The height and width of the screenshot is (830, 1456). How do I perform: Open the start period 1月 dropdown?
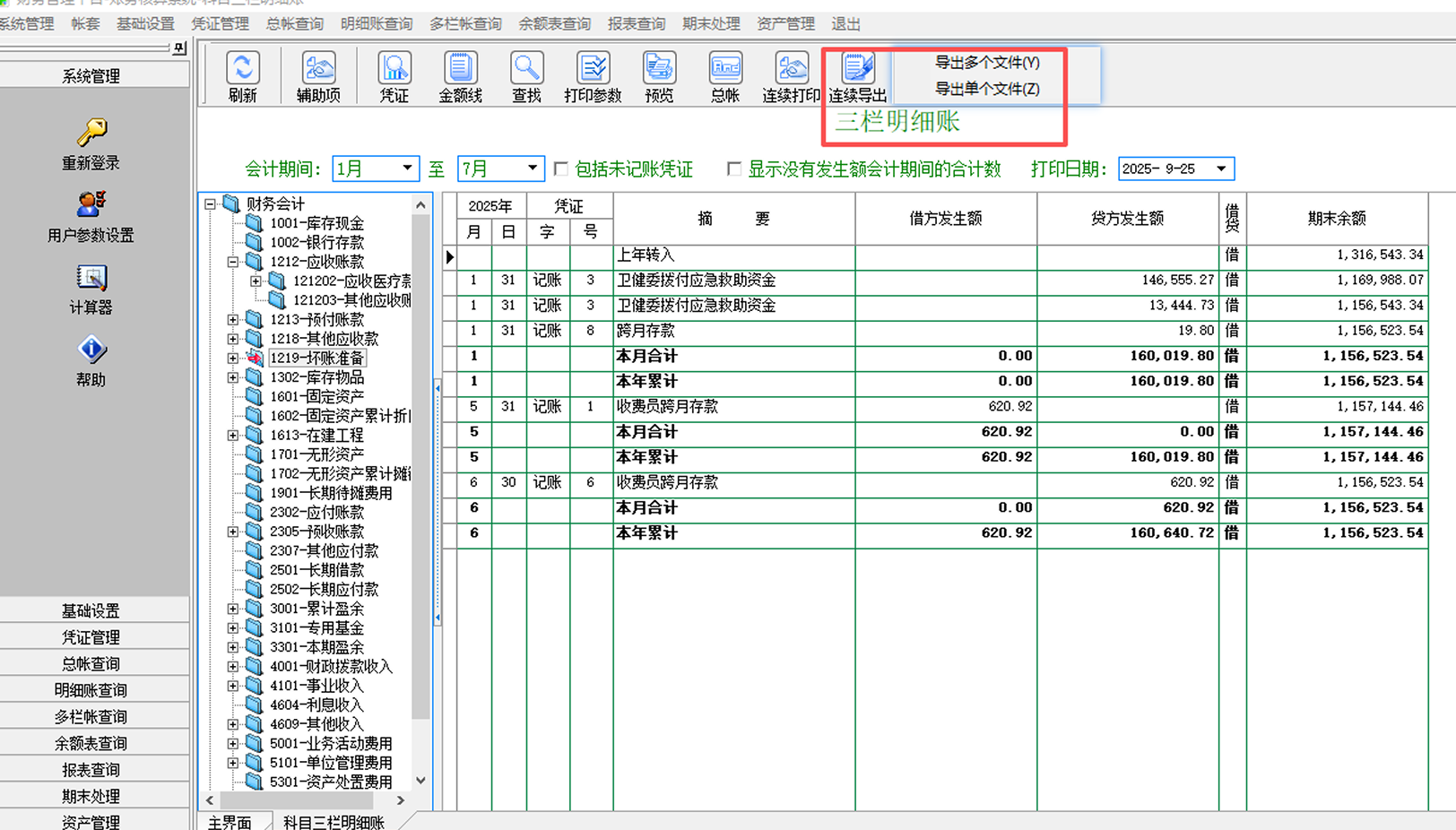point(407,169)
